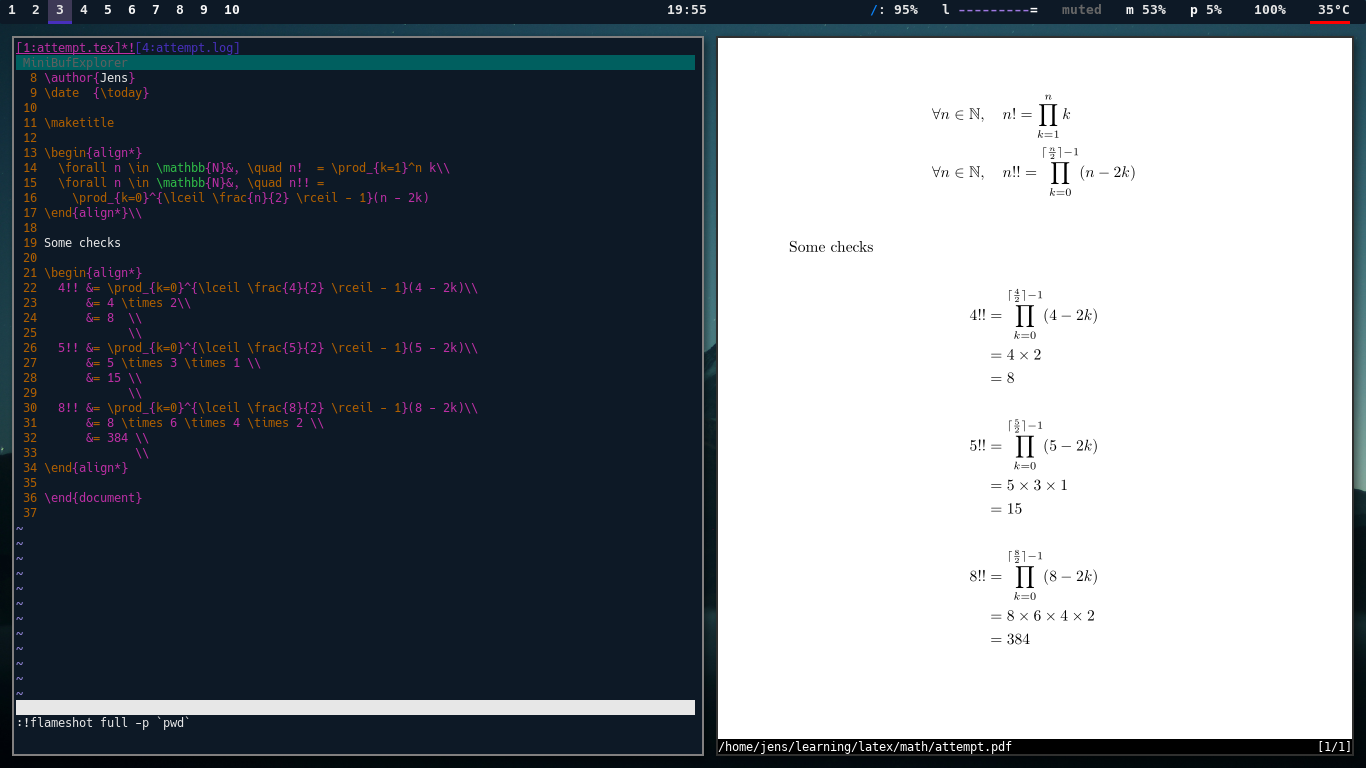
Task: Click the [1/1] page indicator
Action: pyautogui.click(x=1334, y=747)
